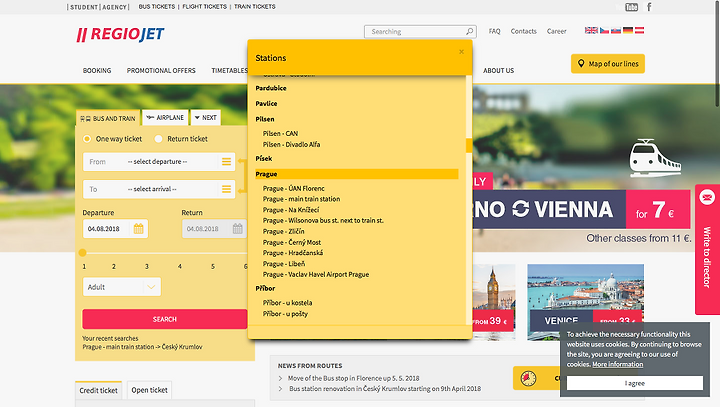Open TRAIN TICKETS top link
720x407 pixels.
pos(255,7)
